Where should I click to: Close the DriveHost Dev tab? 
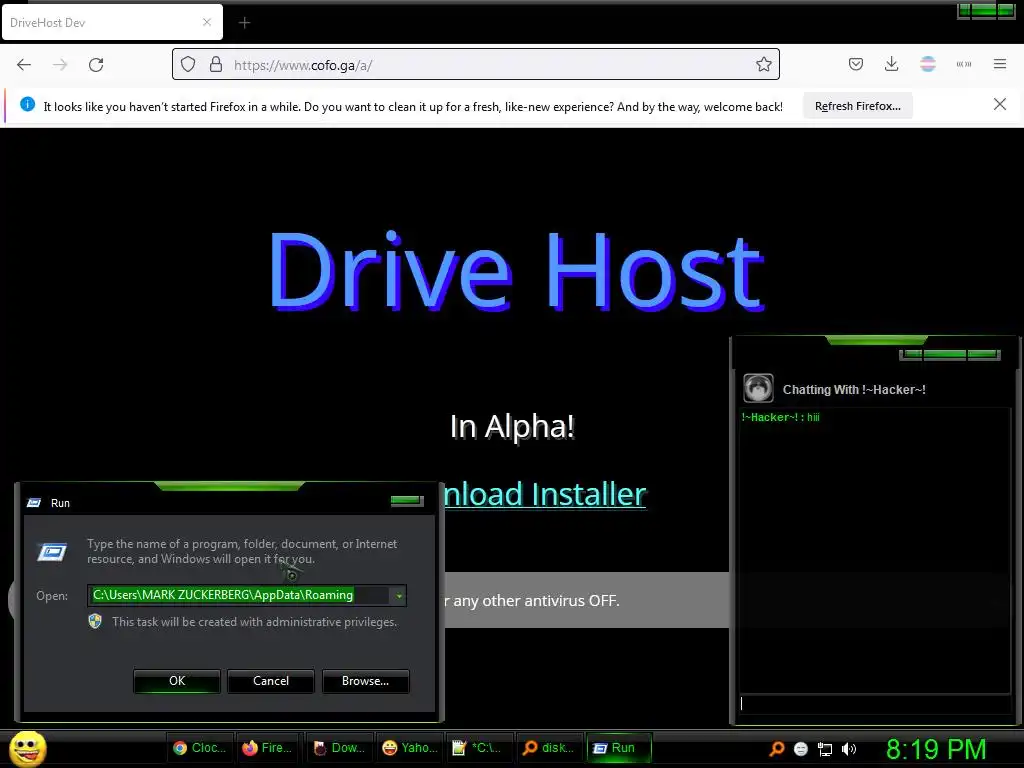206,22
